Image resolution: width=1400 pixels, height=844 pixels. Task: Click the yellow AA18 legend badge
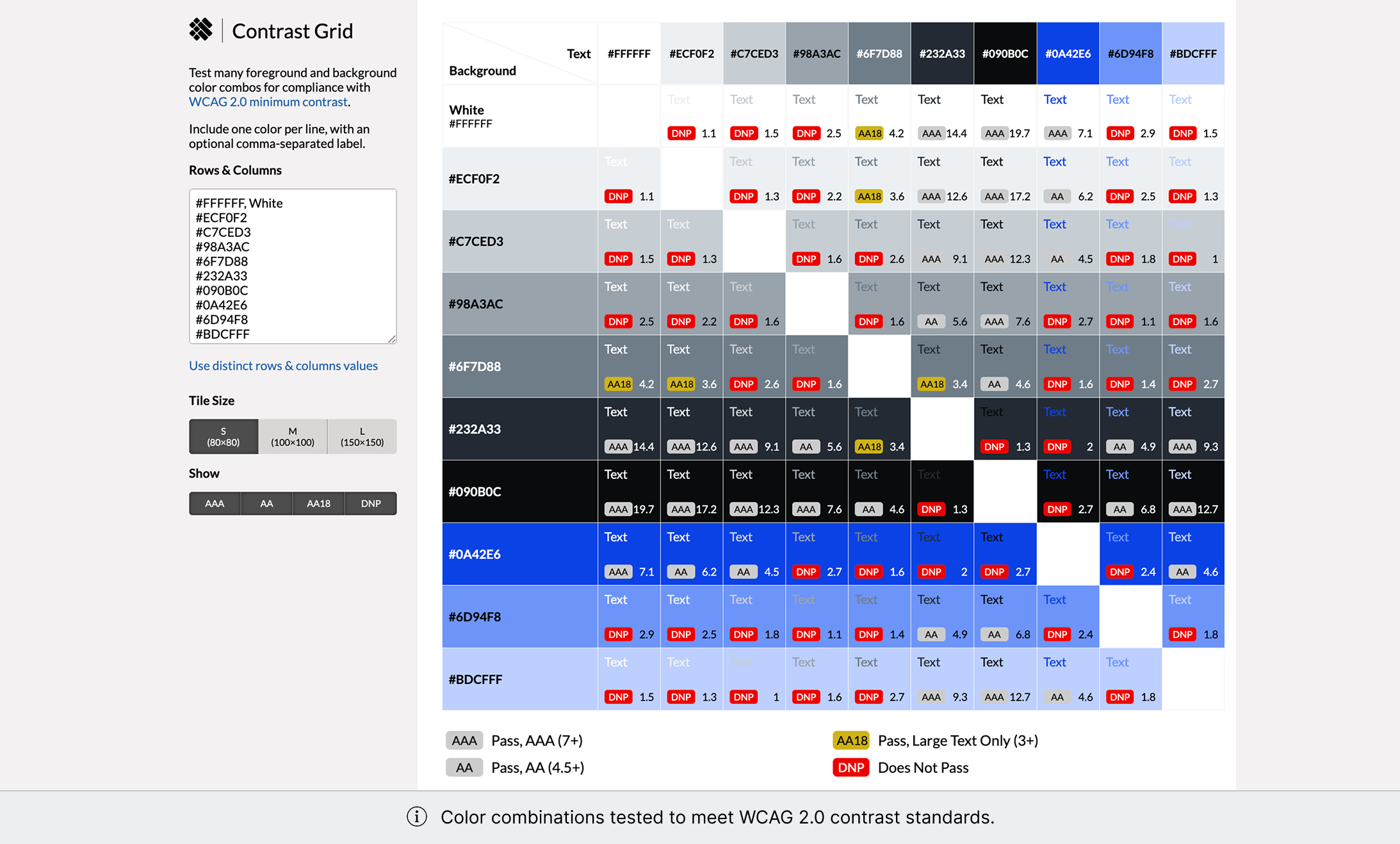point(851,740)
